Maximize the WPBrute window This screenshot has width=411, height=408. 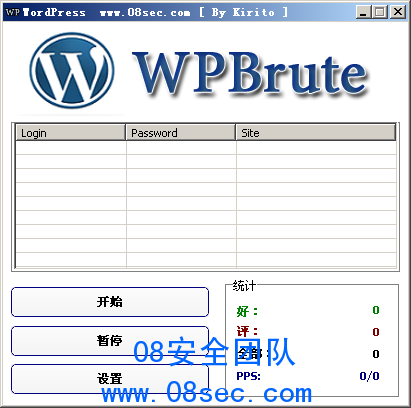pos(380,12)
